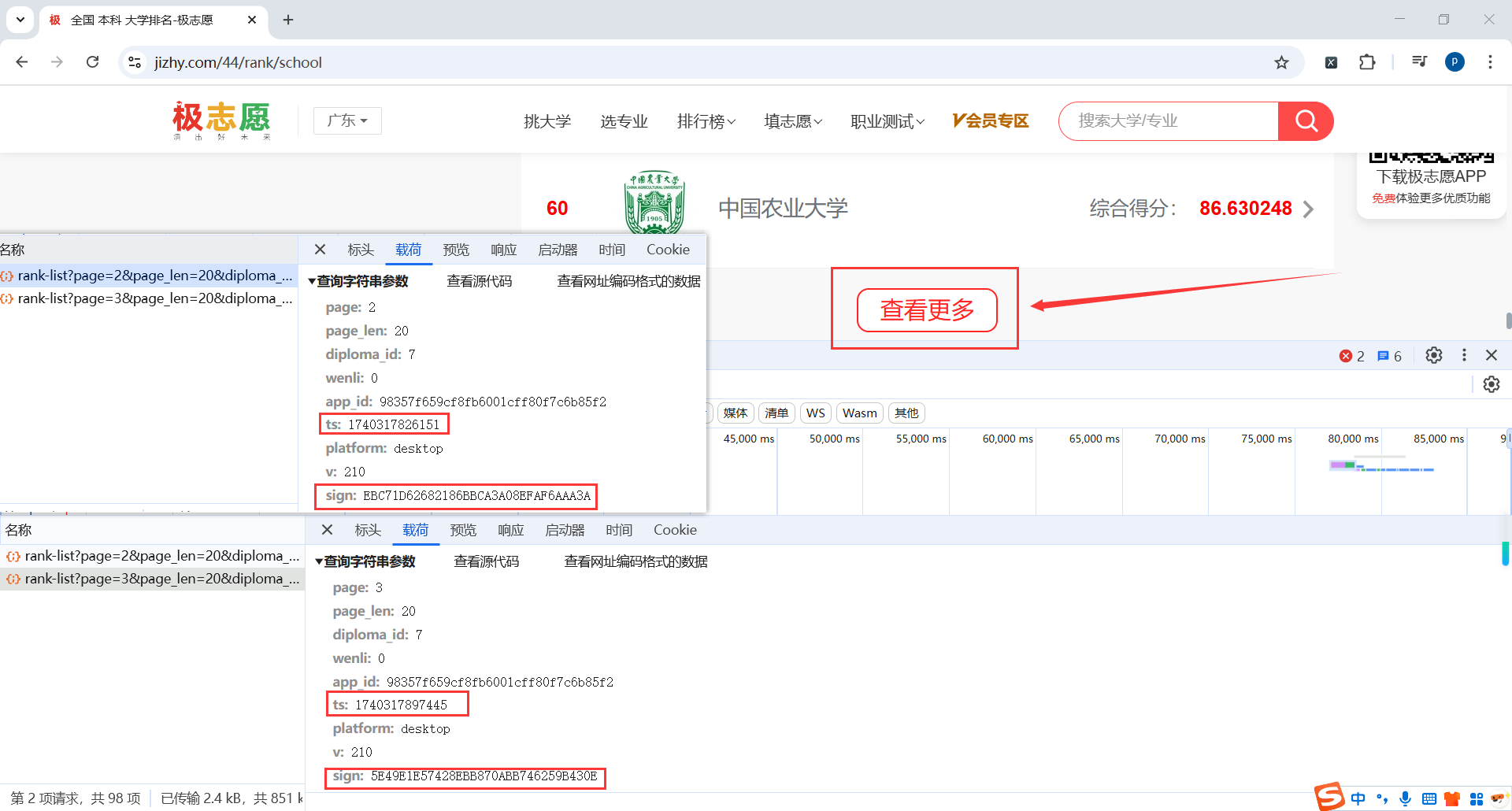
Task: Switch to 标头 tab in upper details pane
Action: coord(361,250)
